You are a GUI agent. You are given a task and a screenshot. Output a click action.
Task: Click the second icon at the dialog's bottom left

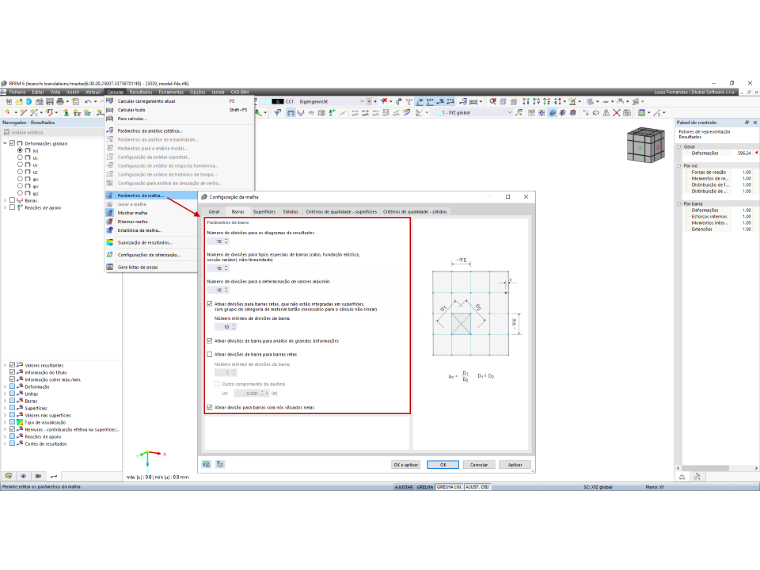click(220, 464)
